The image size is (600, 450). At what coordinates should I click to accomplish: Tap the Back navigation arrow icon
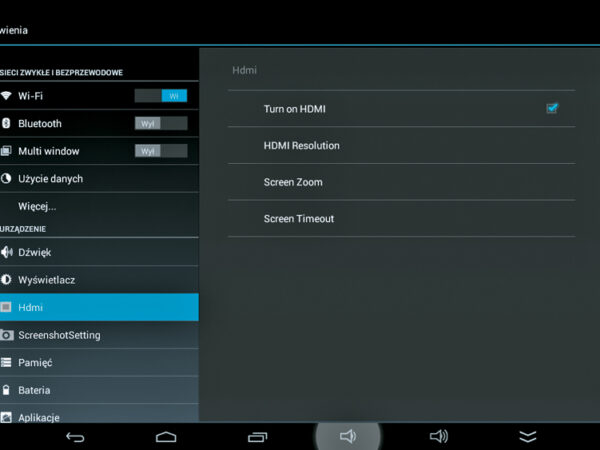(x=75, y=437)
